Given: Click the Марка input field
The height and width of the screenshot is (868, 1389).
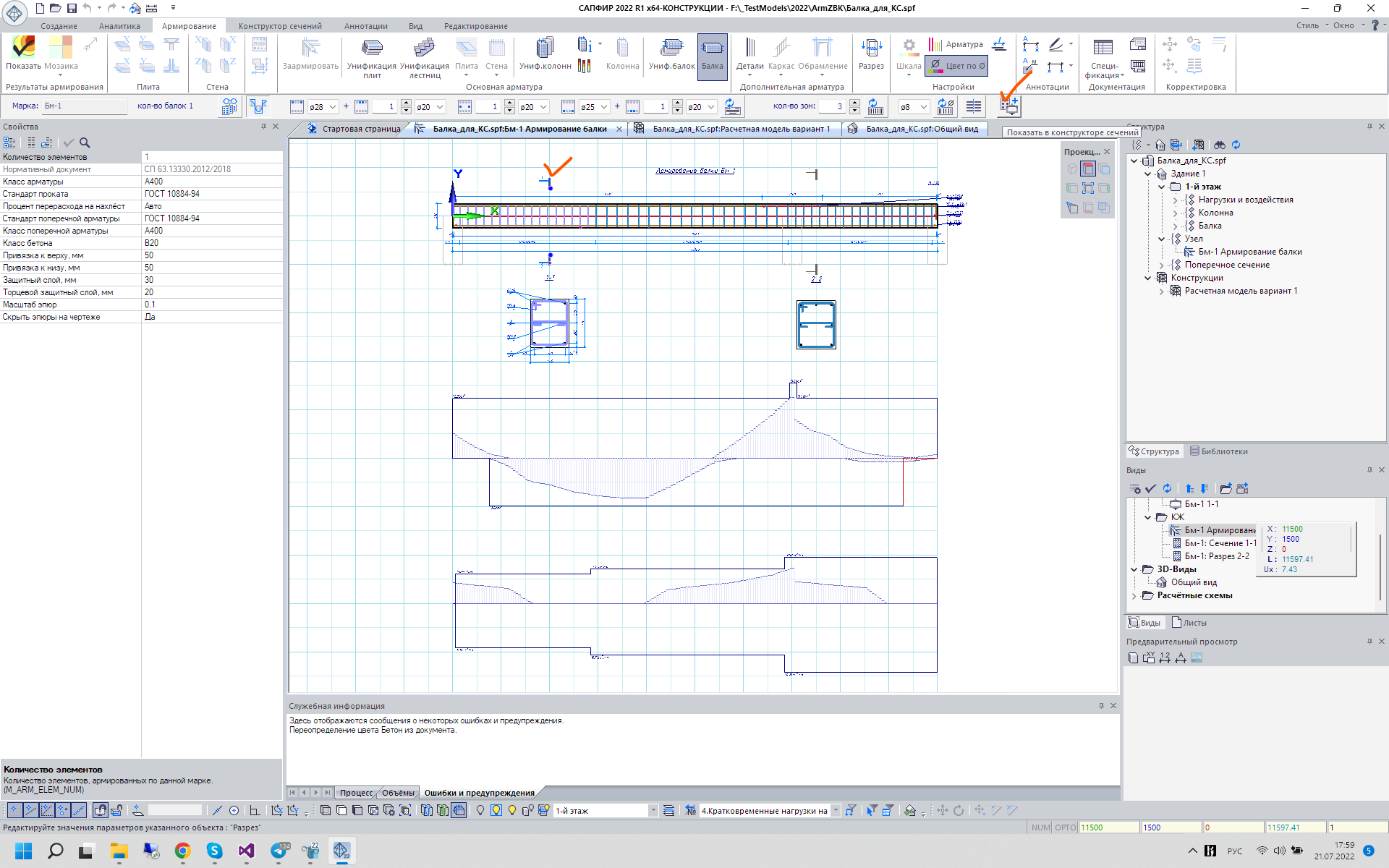Looking at the screenshot, I should coord(83,106).
